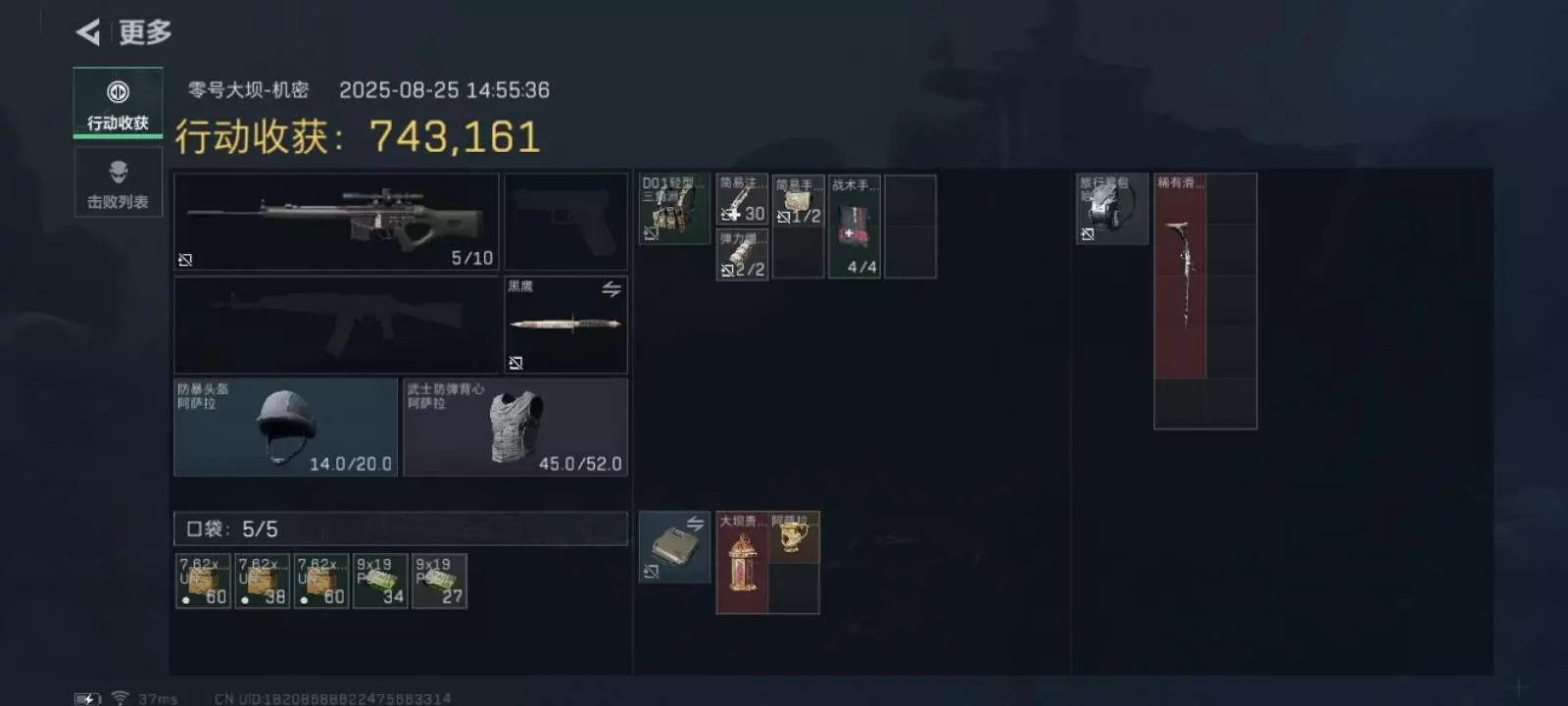Select the empty pistol slot

565,222
